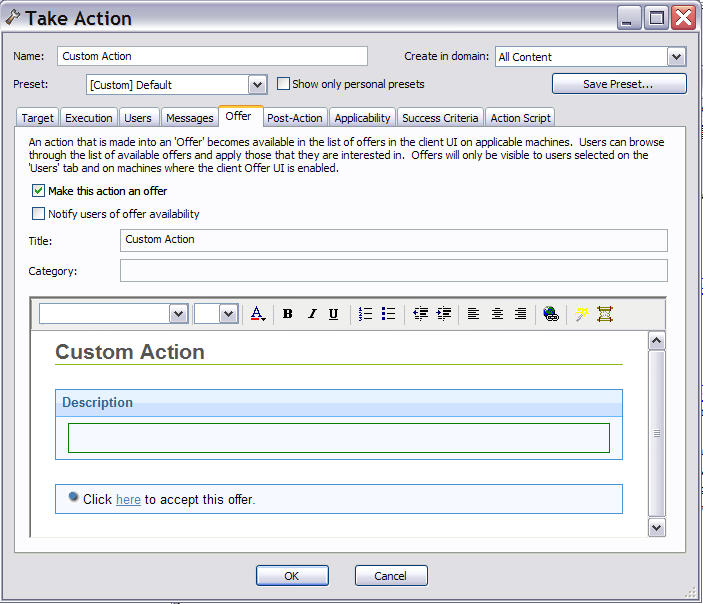Expand the Preset dropdown list
This screenshot has height=604, width=703.
(257, 85)
